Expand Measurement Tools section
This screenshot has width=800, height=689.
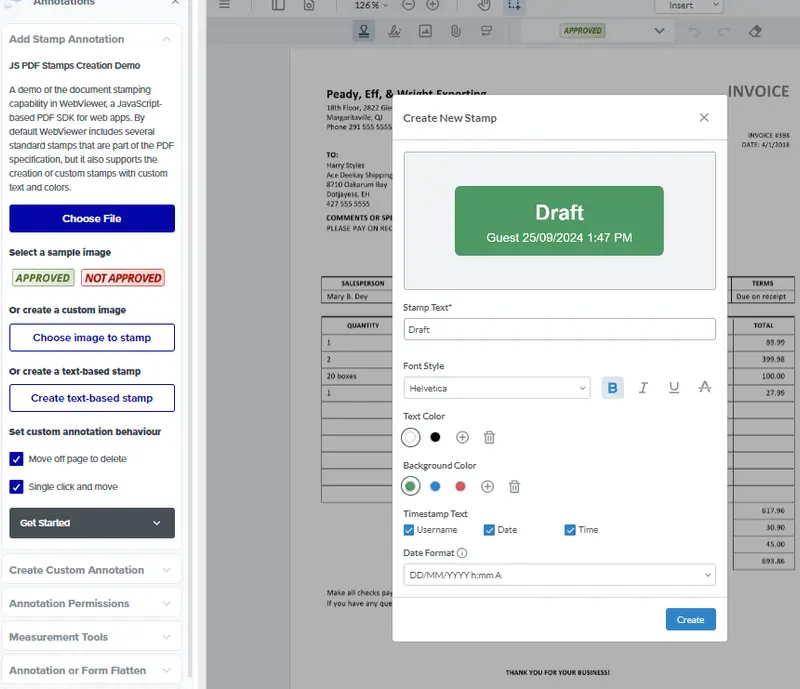click(x=92, y=637)
